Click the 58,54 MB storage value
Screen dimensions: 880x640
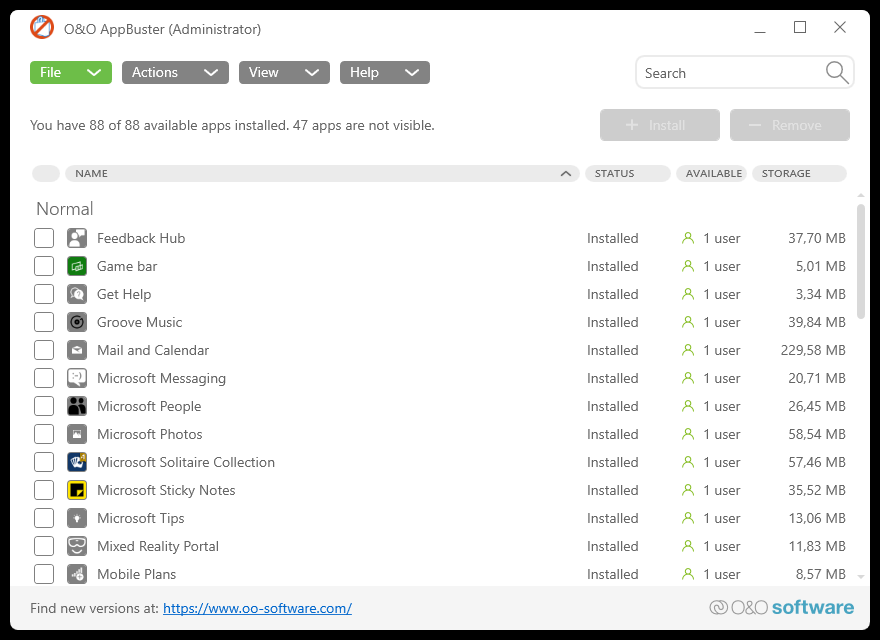pos(817,434)
